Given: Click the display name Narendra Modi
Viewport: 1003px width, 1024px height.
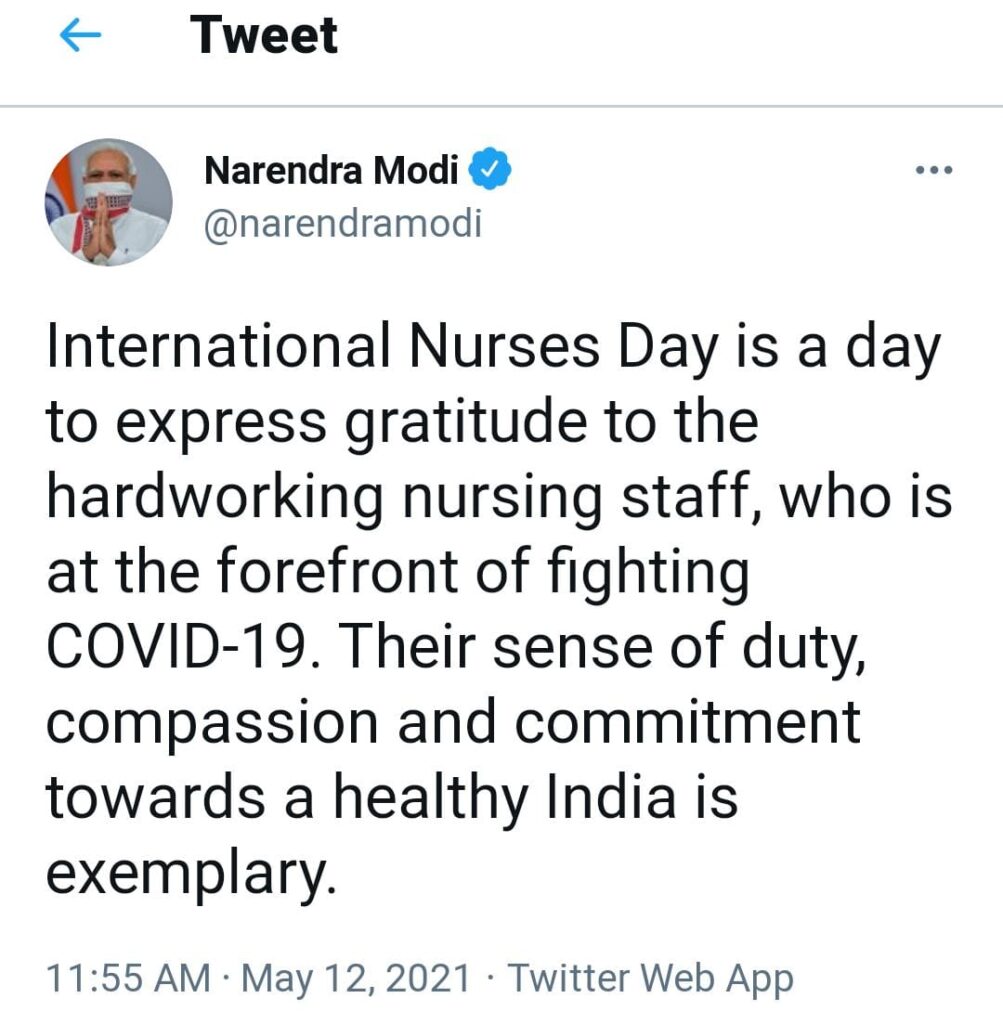Looking at the screenshot, I should [331, 172].
